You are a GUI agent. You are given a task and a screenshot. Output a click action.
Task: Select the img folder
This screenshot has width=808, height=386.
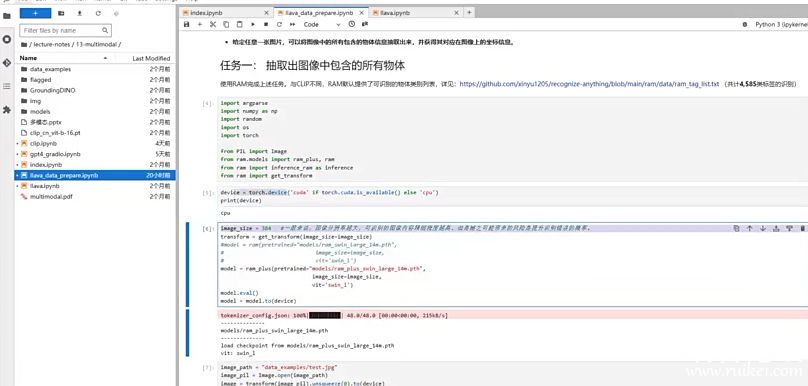click(x=95, y=101)
